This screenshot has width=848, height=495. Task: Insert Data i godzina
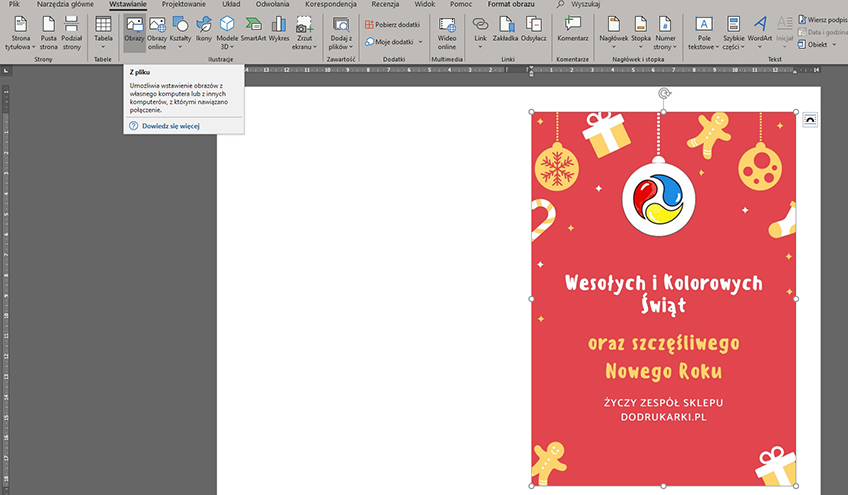click(823, 32)
